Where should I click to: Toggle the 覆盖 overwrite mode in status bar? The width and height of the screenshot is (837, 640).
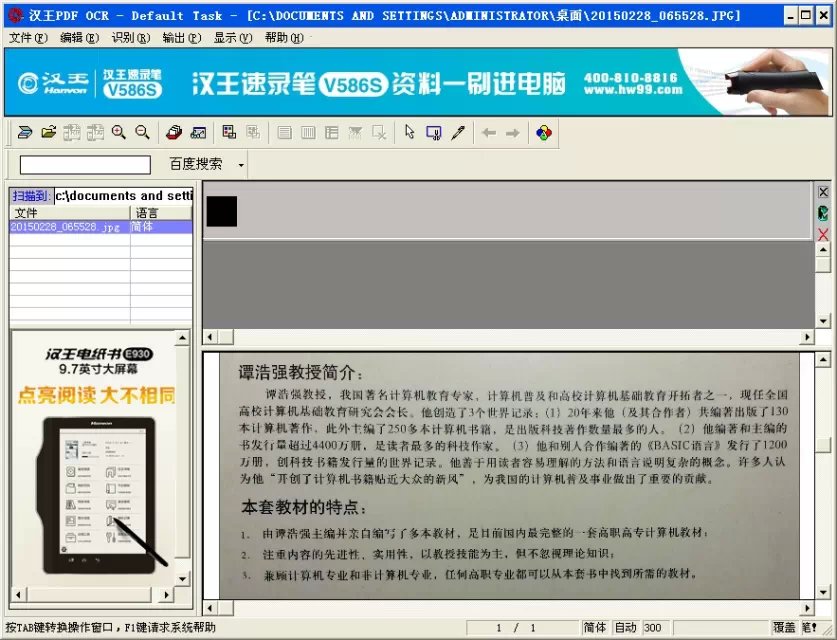point(784,627)
